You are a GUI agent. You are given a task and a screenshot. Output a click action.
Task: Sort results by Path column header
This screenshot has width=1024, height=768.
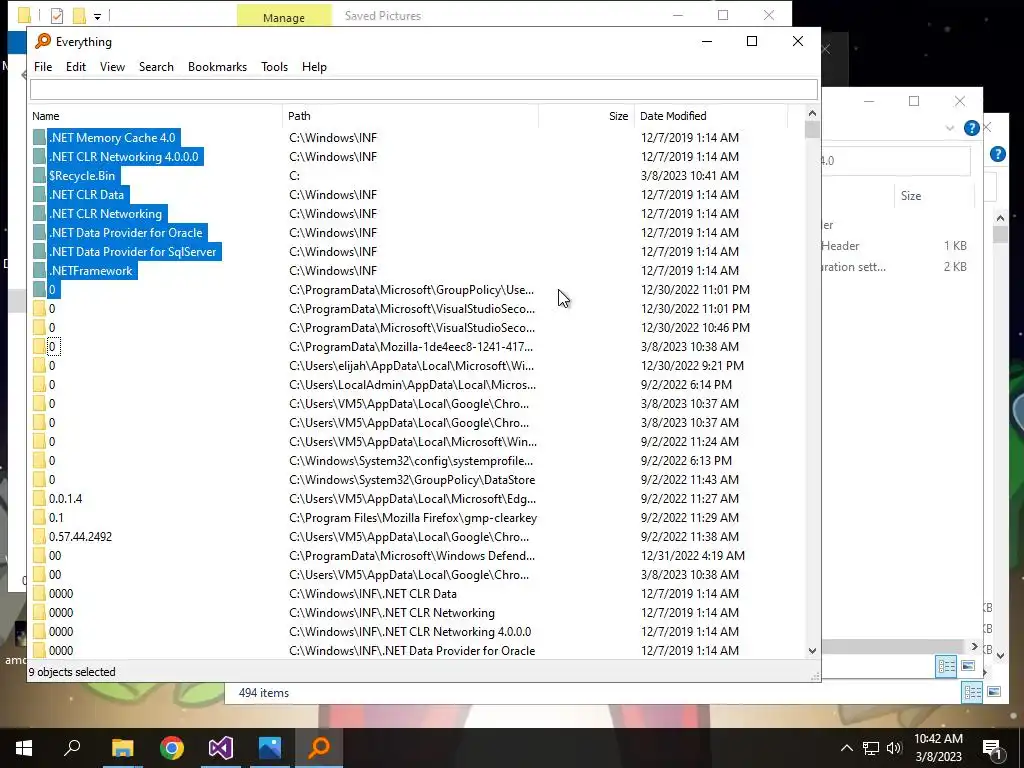coord(411,116)
